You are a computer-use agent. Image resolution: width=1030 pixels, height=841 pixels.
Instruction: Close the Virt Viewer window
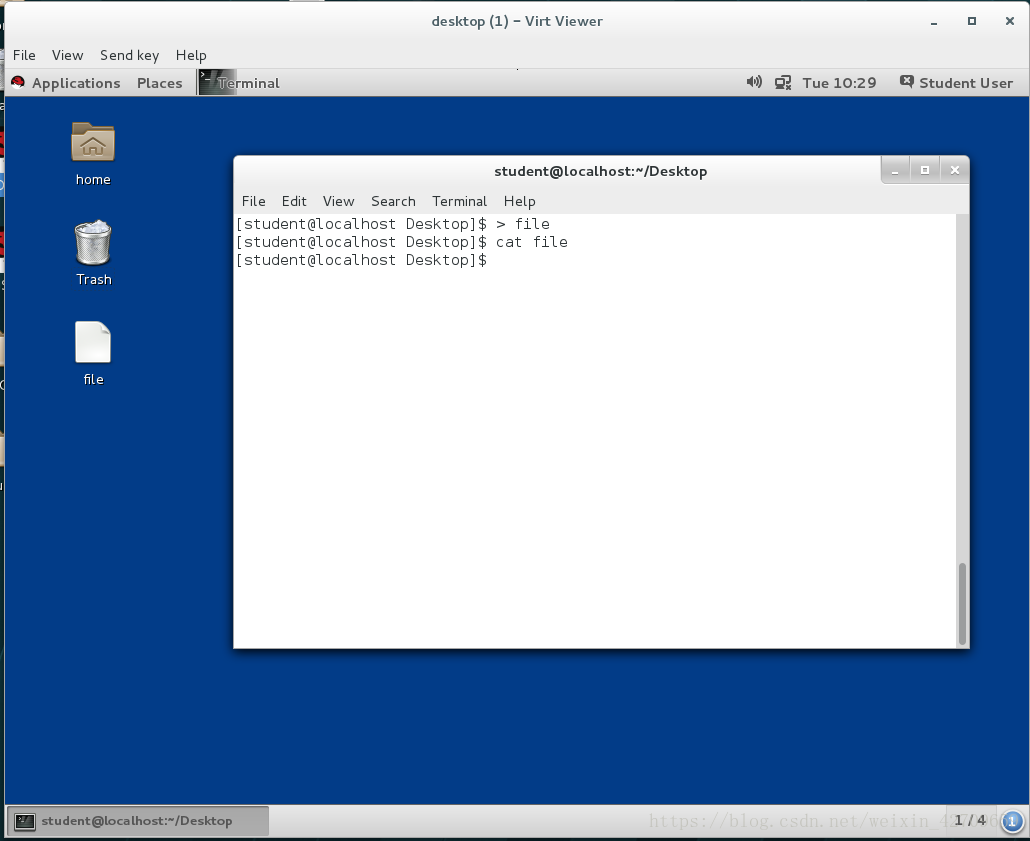click(1010, 21)
